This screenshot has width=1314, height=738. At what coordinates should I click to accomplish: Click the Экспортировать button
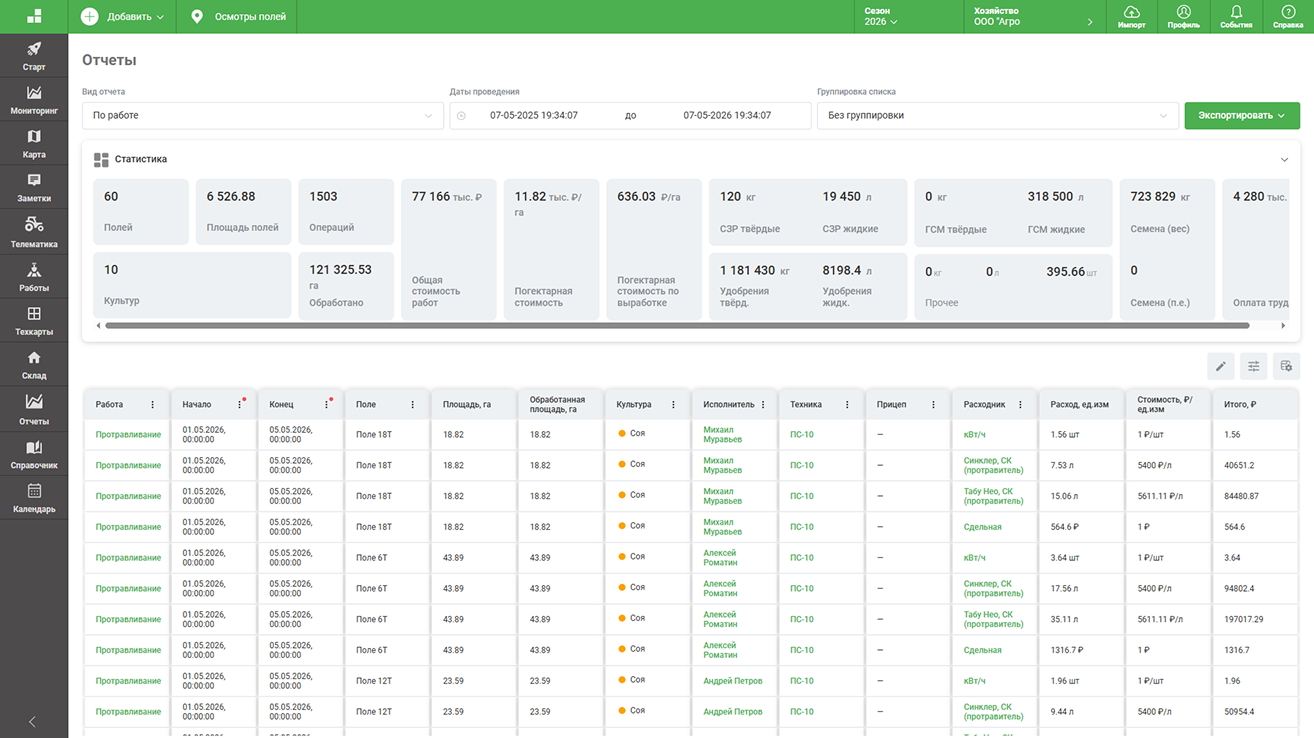pos(1242,115)
